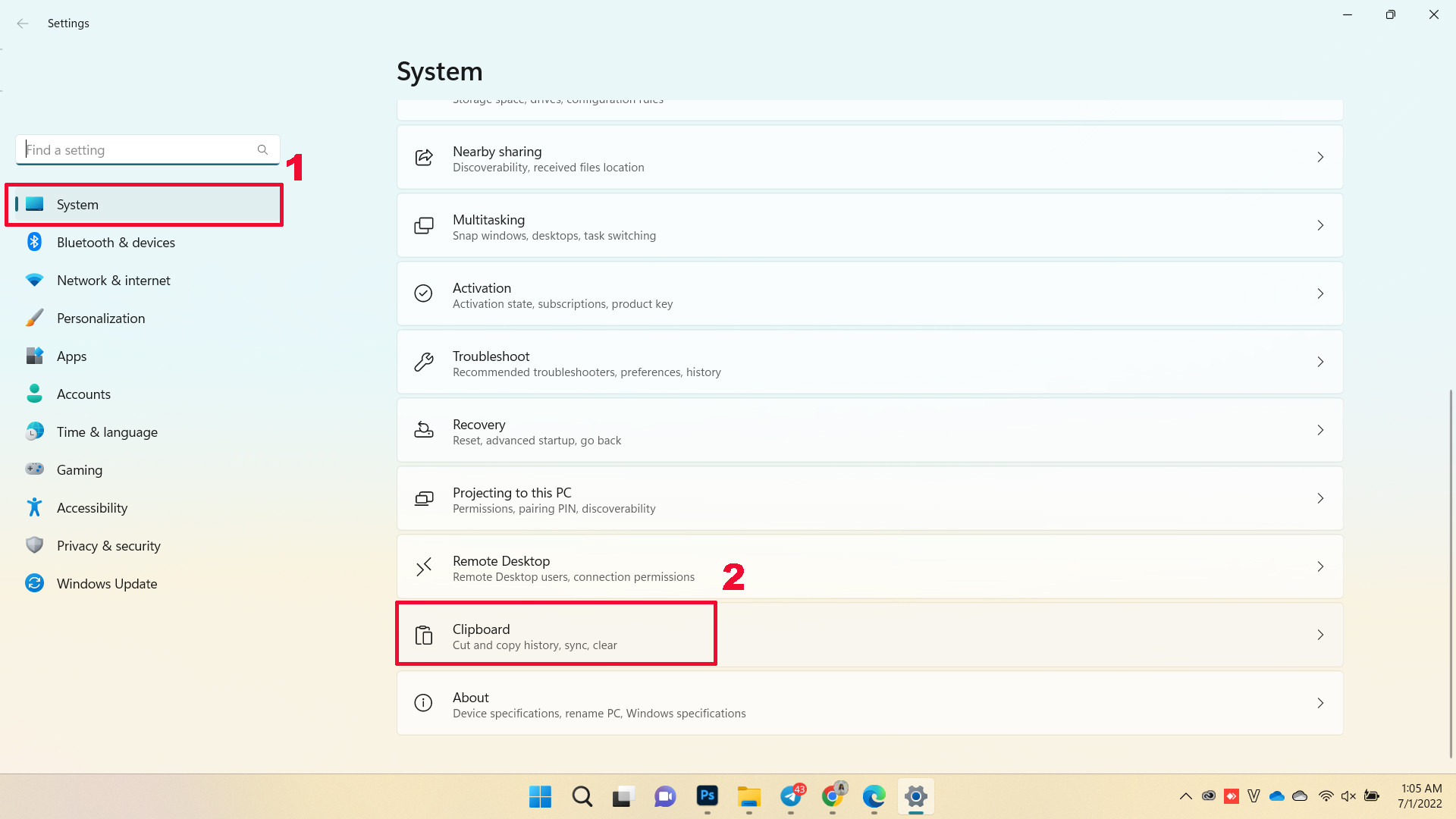Expand the Recovery chevron
This screenshot has width=1456, height=819.
1320,430
